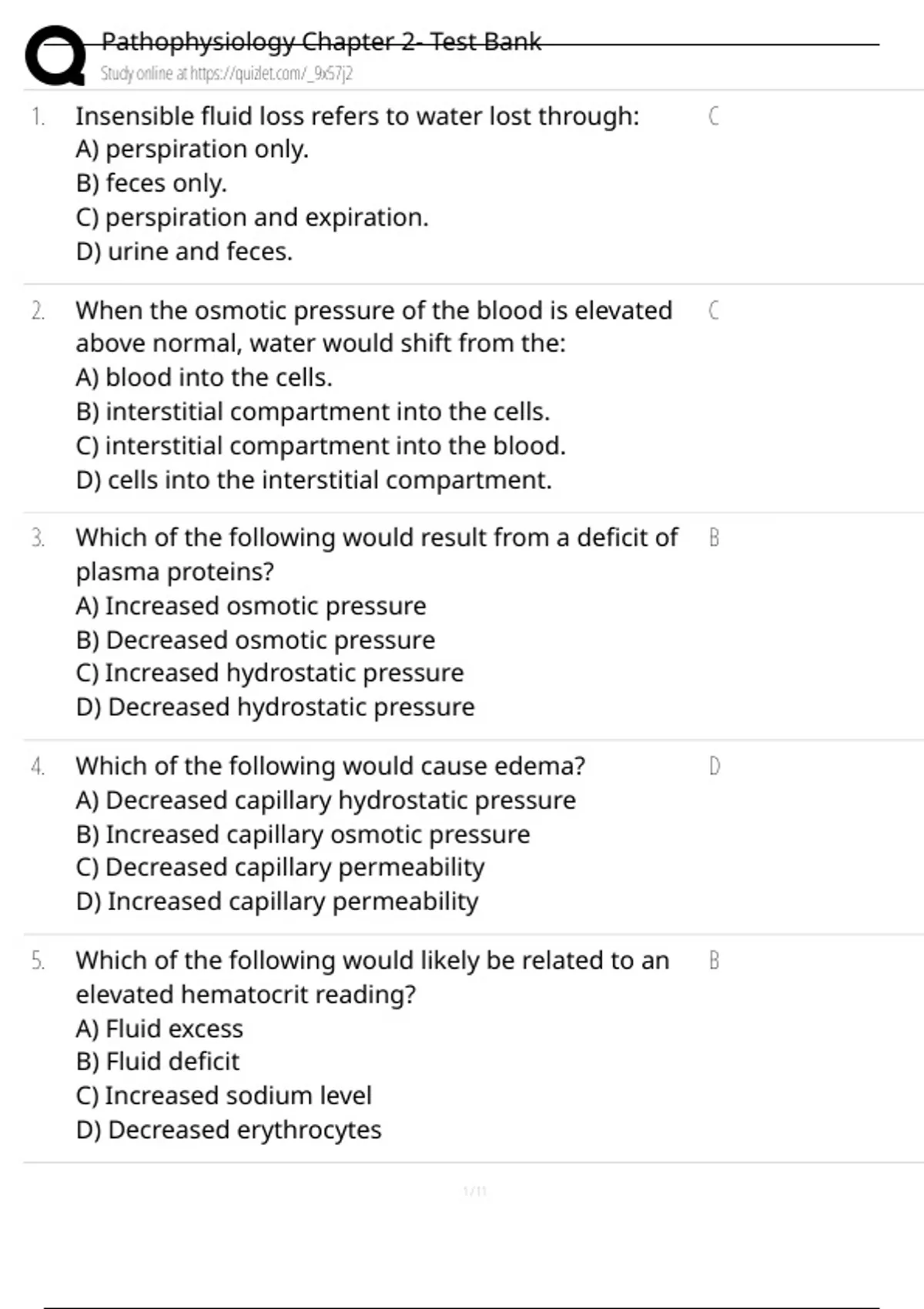Select option A blood into the cells

pos(204,378)
